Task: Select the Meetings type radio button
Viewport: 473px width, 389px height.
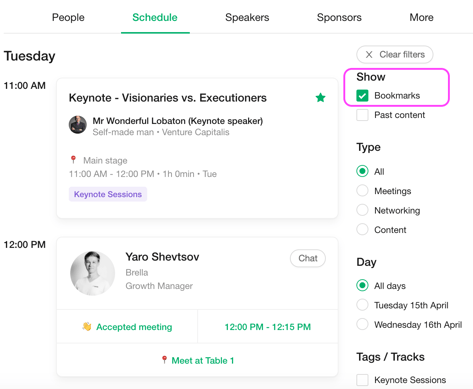Action: [x=362, y=191]
